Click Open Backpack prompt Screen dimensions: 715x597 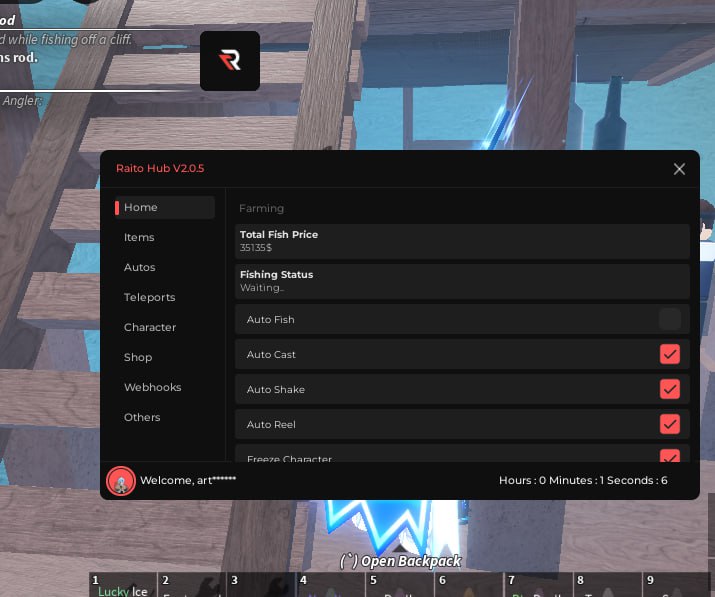[401, 561]
